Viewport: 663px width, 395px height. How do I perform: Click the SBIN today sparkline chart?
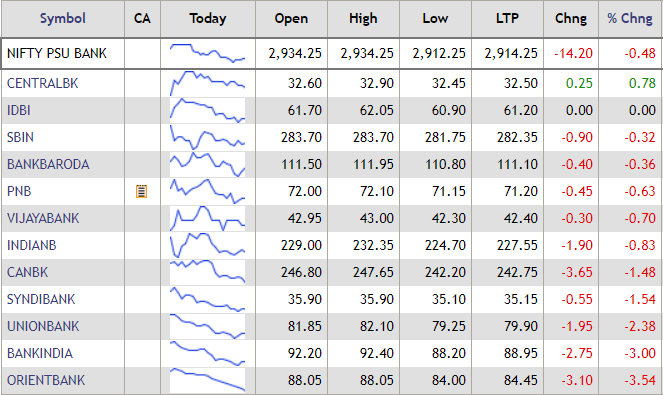point(208,137)
